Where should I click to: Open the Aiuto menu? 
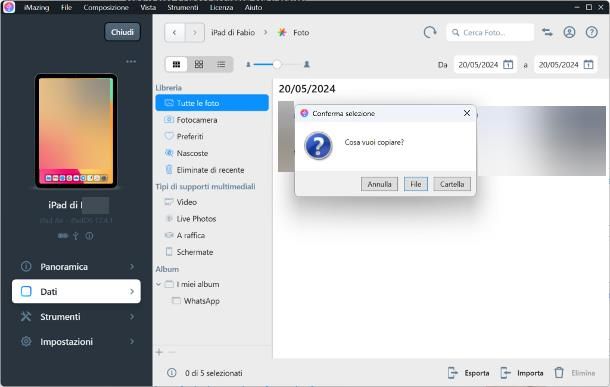[253, 7]
